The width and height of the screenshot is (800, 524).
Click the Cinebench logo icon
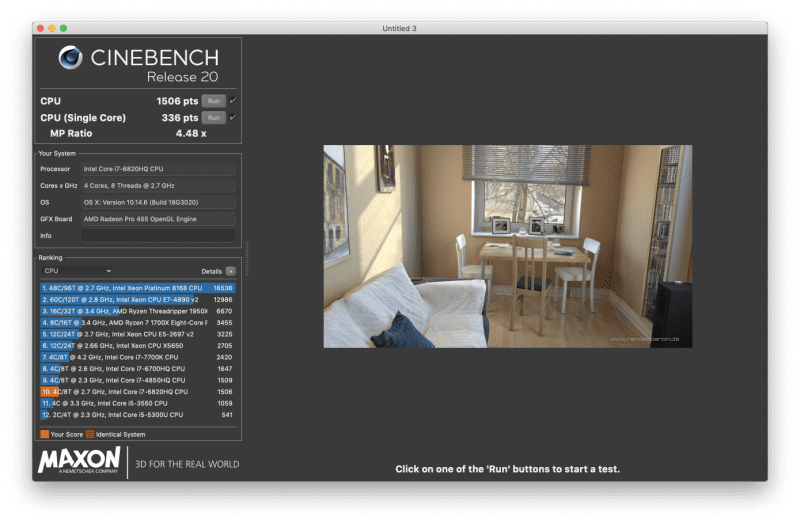click(70, 57)
